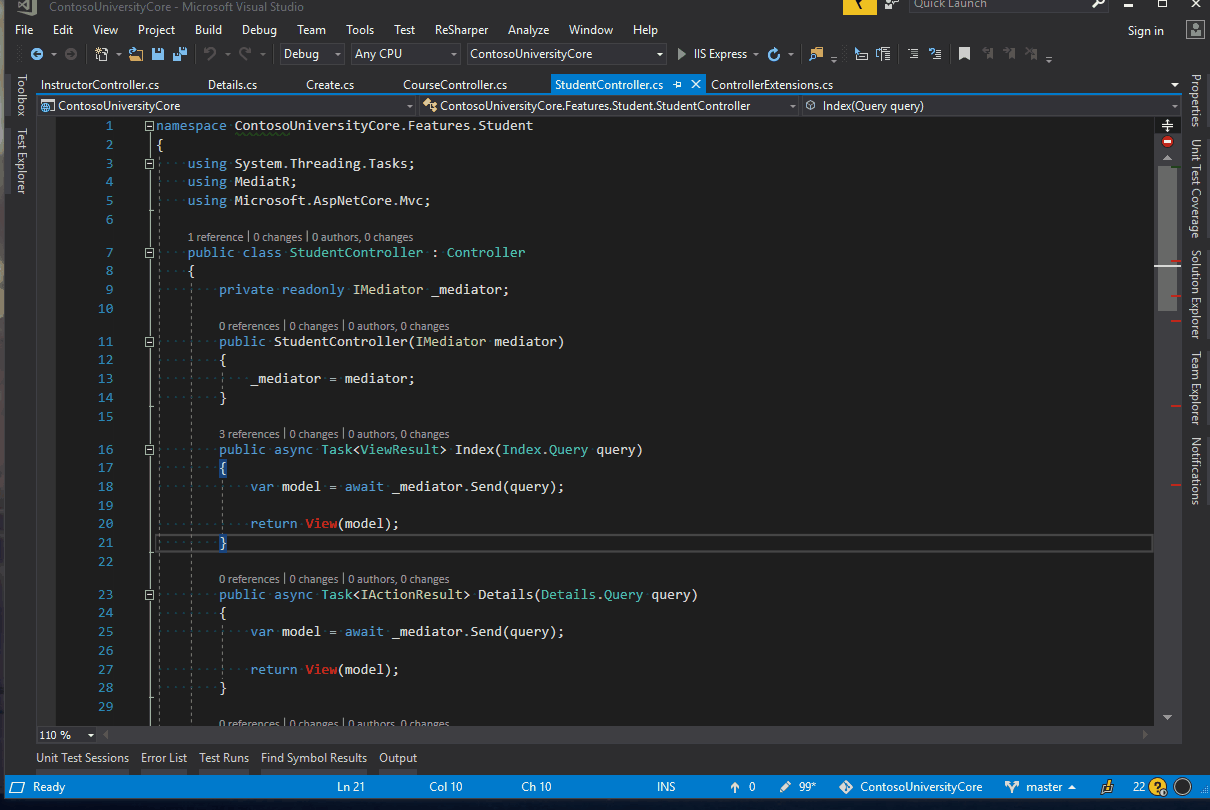Click the New Project toolbar icon

coord(101,54)
